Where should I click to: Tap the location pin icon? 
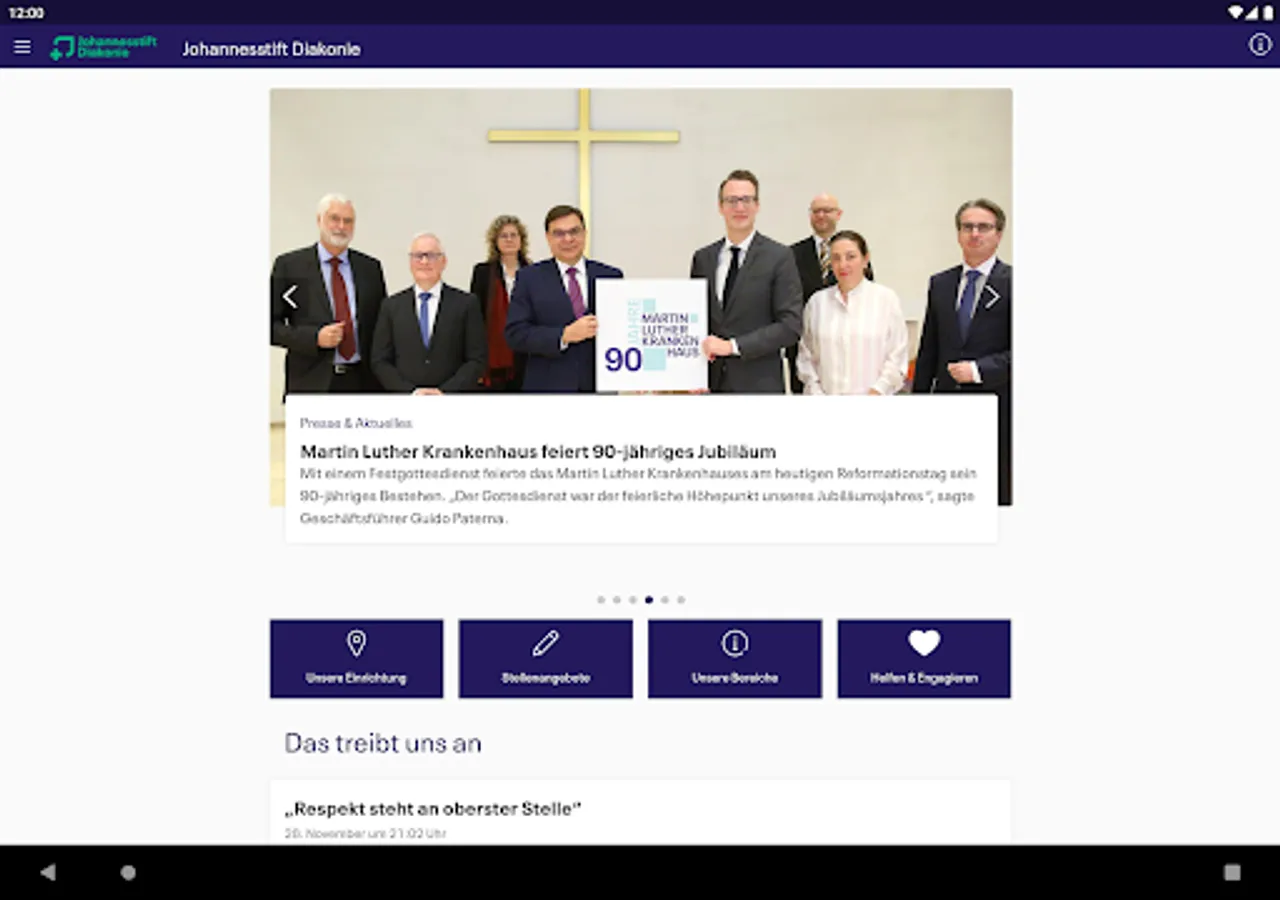(356, 643)
